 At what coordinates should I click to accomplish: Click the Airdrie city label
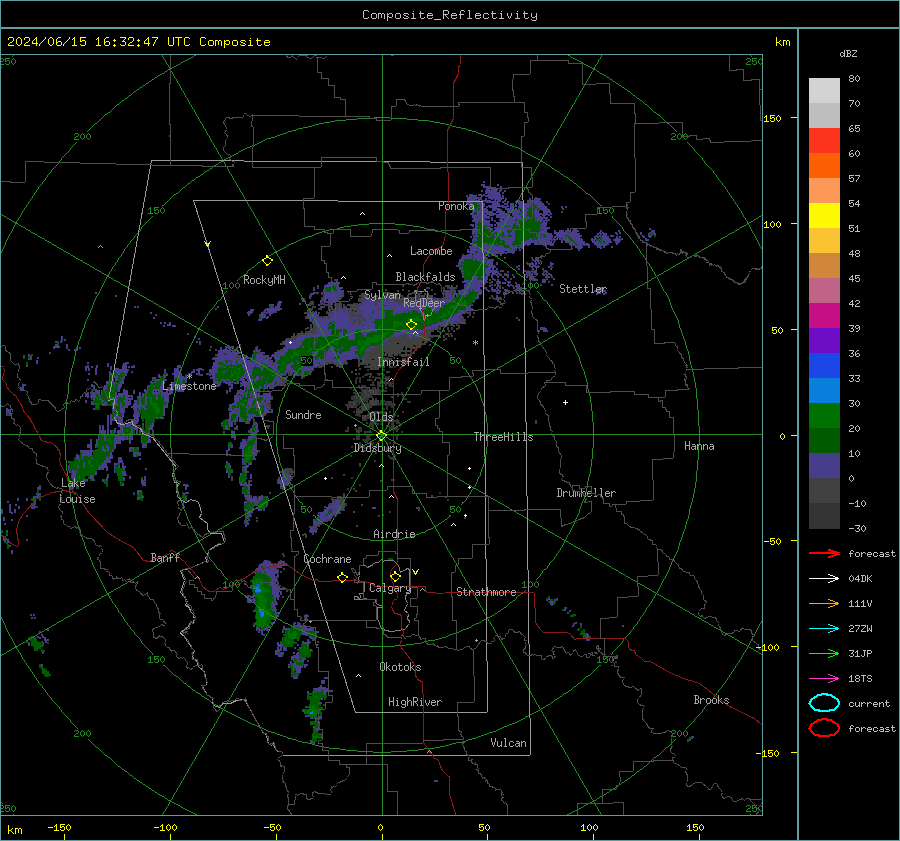point(394,534)
